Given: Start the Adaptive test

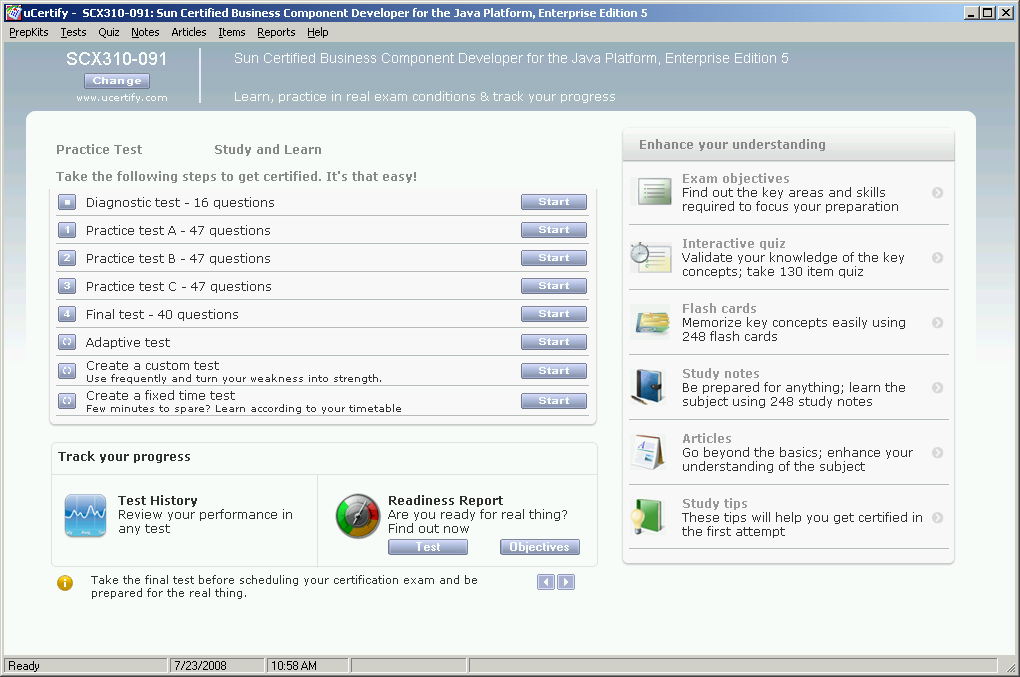Looking at the screenshot, I should [554, 342].
